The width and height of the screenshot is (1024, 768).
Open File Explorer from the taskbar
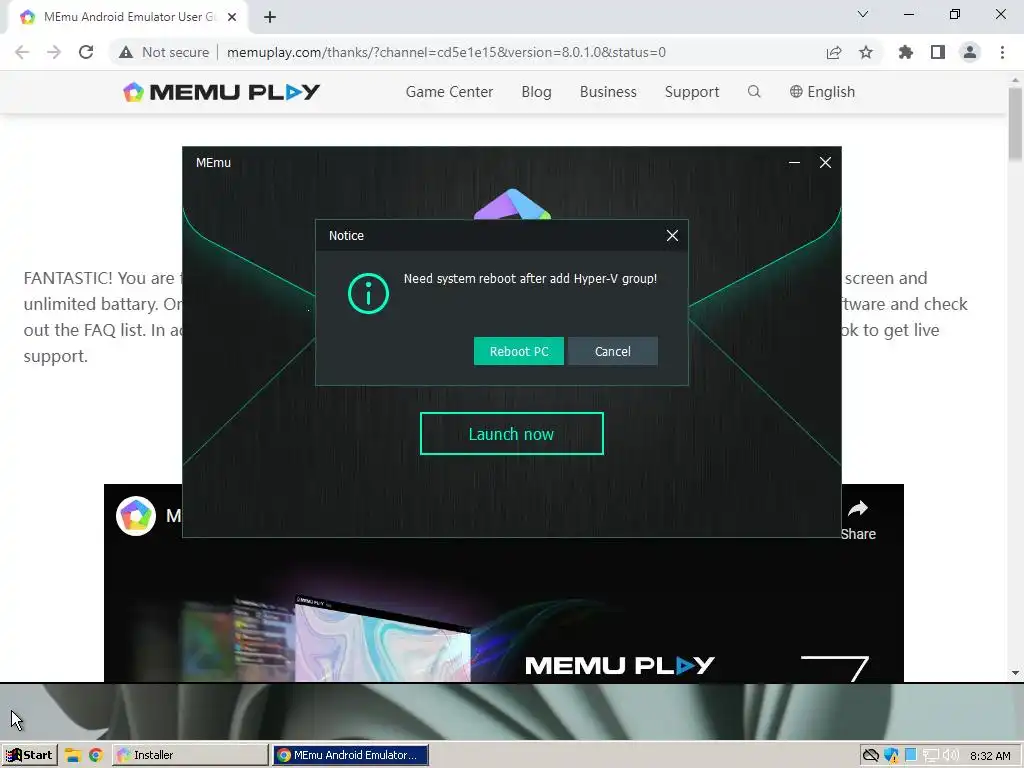[72, 756]
